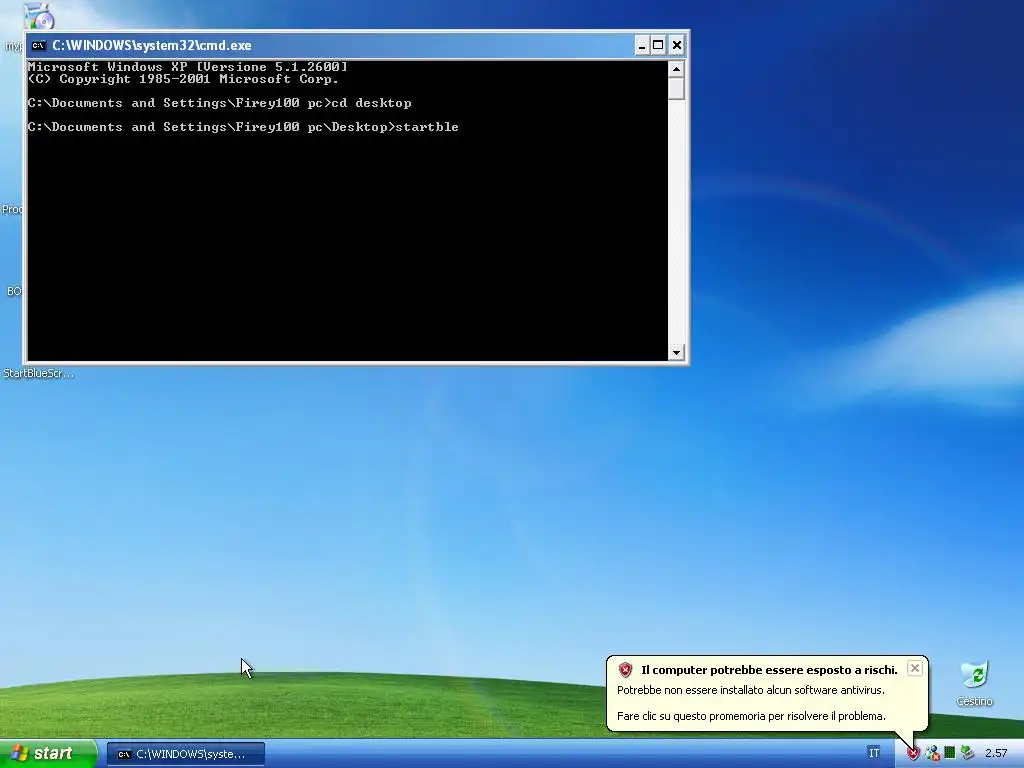The image size is (1024, 768).
Task: Click the 'Fare clic su questo promemoria' text
Action: coord(751,716)
